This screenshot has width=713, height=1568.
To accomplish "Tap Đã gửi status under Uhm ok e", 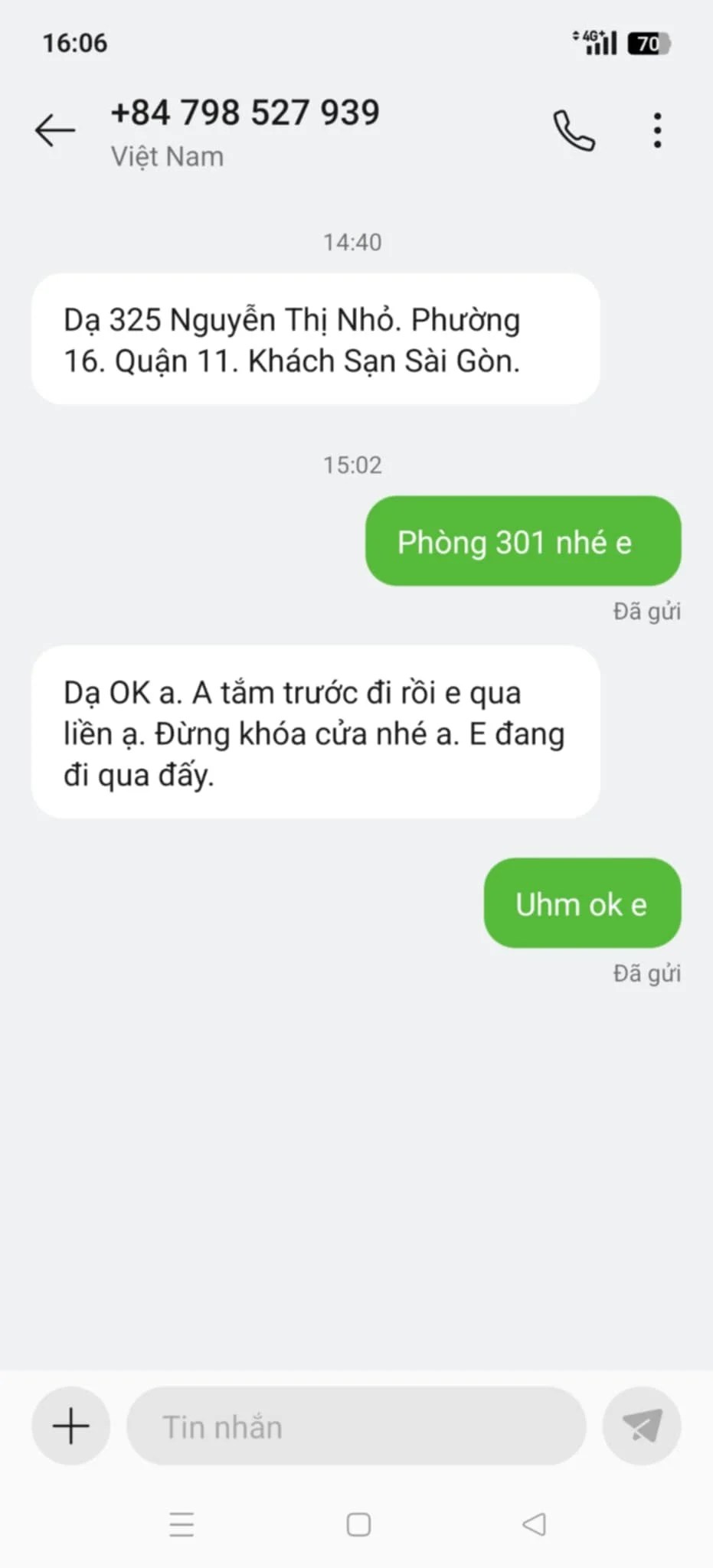I will [x=646, y=973].
